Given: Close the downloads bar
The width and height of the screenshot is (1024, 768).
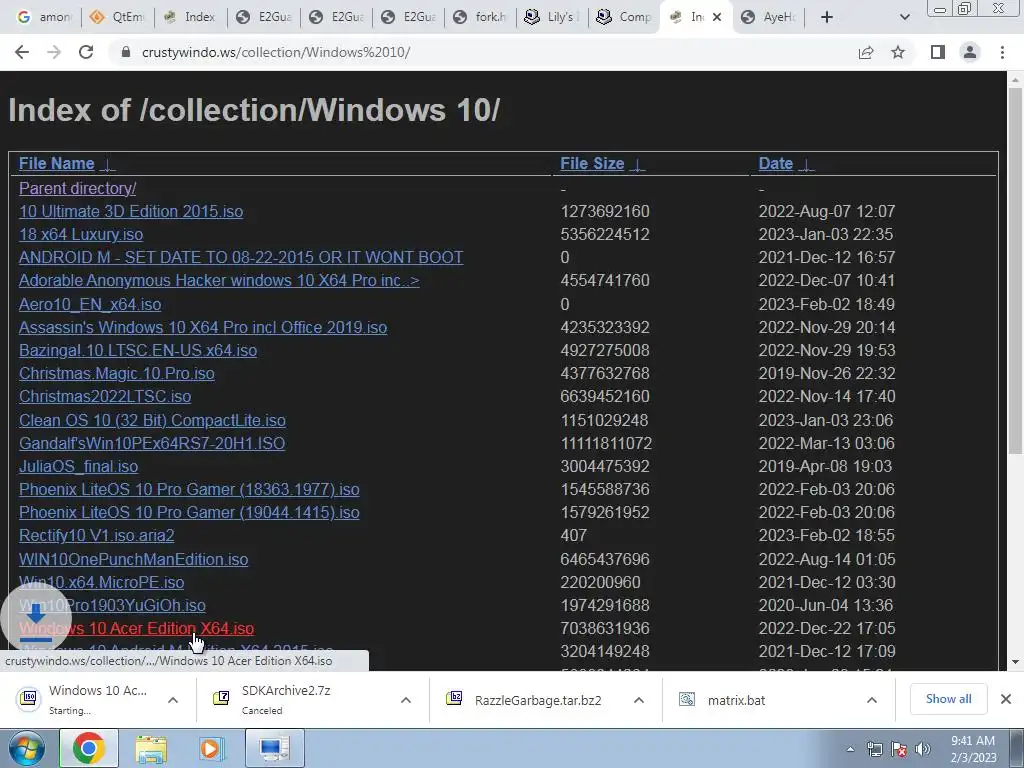Looking at the screenshot, I should [x=1006, y=699].
